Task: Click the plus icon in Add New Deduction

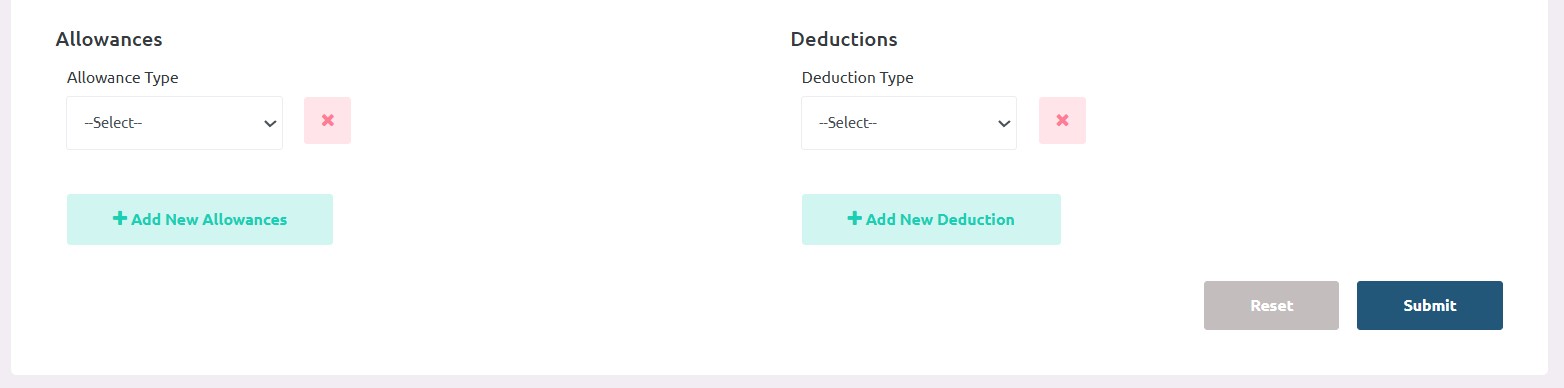Action: [x=855, y=218]
